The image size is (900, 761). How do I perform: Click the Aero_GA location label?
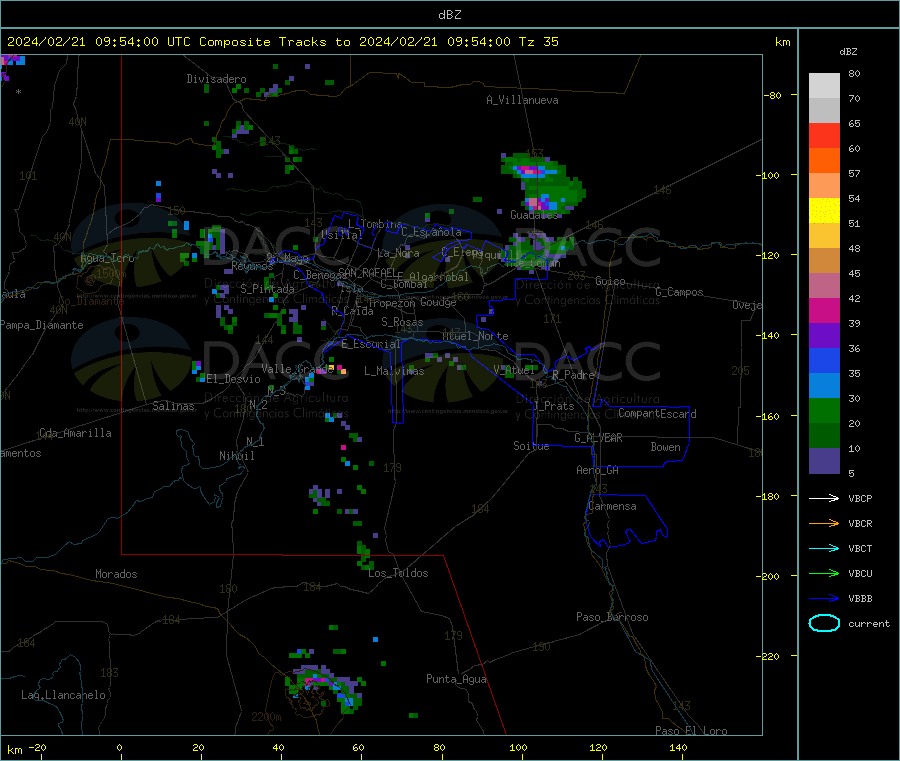598,470
